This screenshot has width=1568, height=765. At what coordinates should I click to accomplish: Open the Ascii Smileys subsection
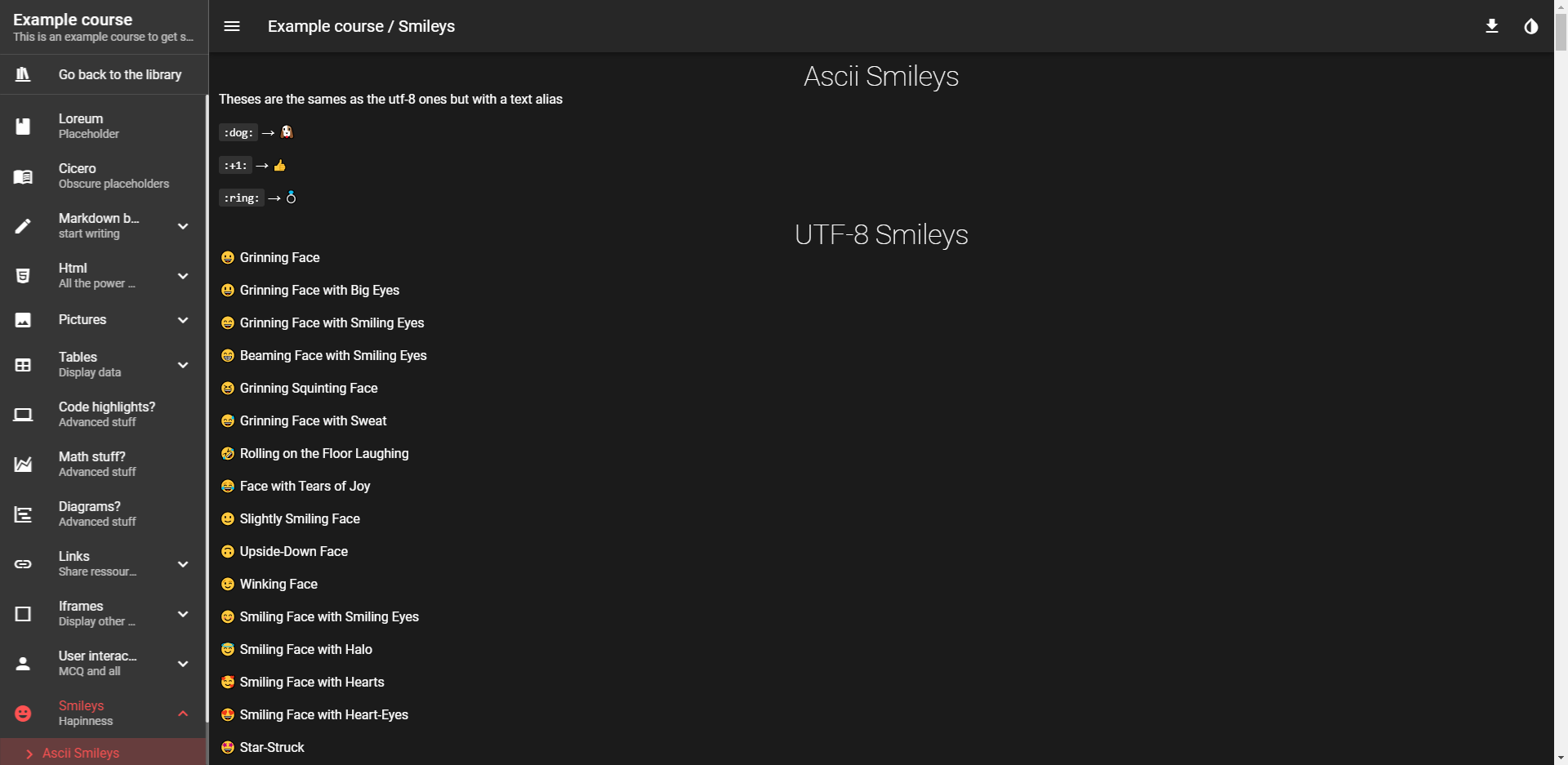tap(80, 753)
